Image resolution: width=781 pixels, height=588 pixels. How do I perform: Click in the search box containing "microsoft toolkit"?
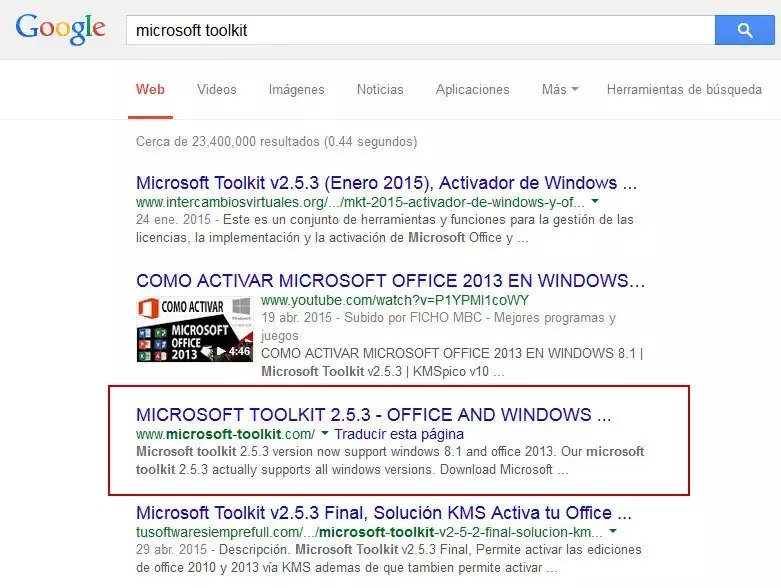point(420,30)
